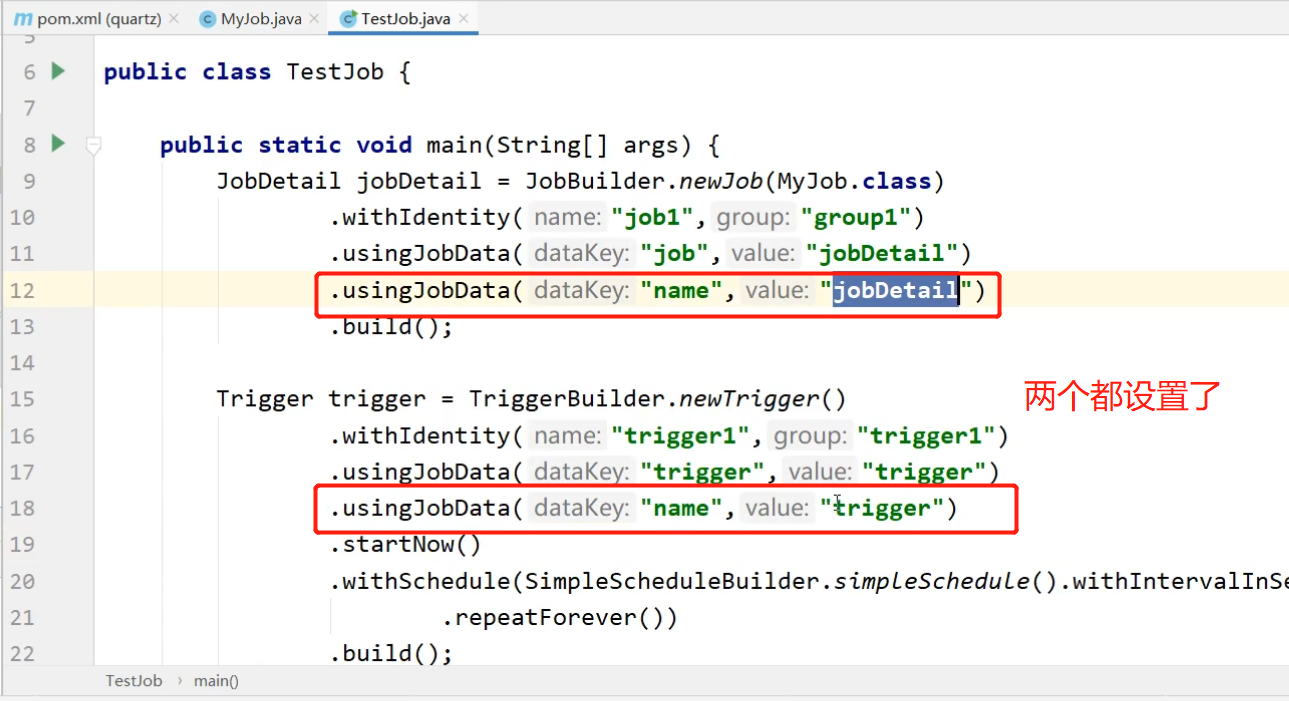The width and height of the screenshot is (1289, 701).
Task: Click the "value:" inlay hint on line 11
Action: (765, 253)
